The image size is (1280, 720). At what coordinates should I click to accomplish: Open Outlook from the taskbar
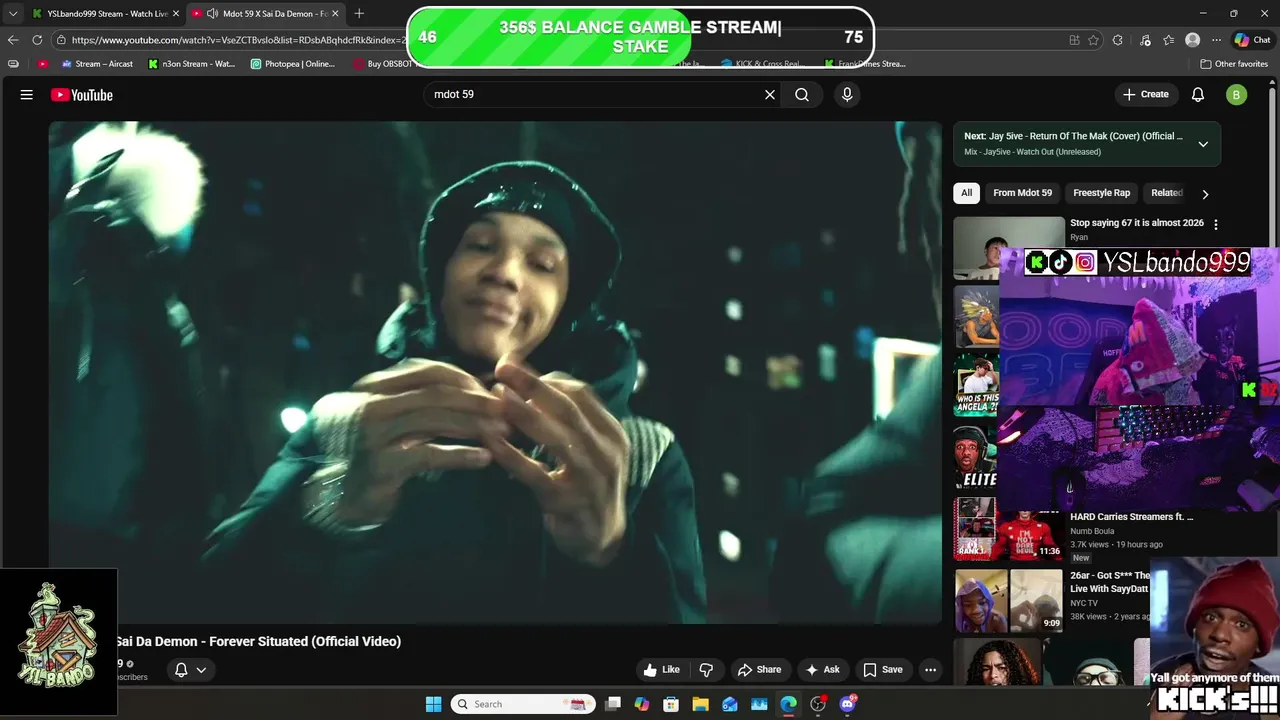[730, 704]
